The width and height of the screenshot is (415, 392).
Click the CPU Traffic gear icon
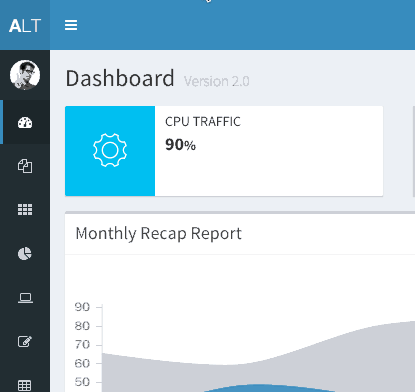tap(110, 150)
